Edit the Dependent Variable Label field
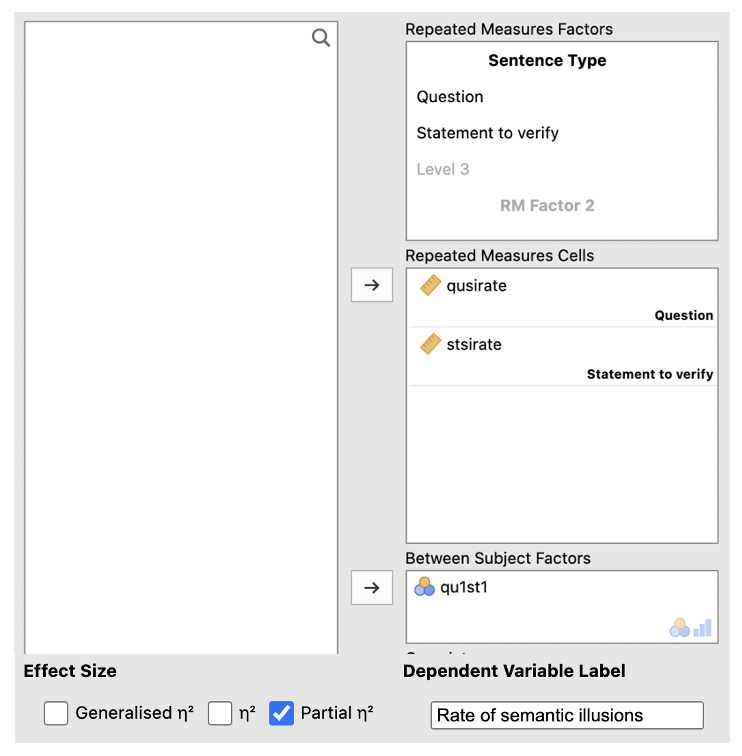This screenshot has width=742, height=756. [x=567, y=715]
